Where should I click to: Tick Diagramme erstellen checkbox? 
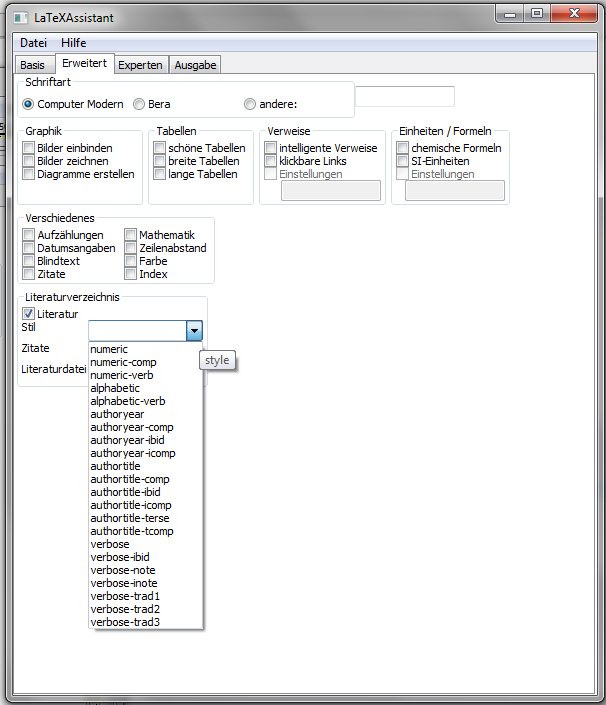coord(29,174)
